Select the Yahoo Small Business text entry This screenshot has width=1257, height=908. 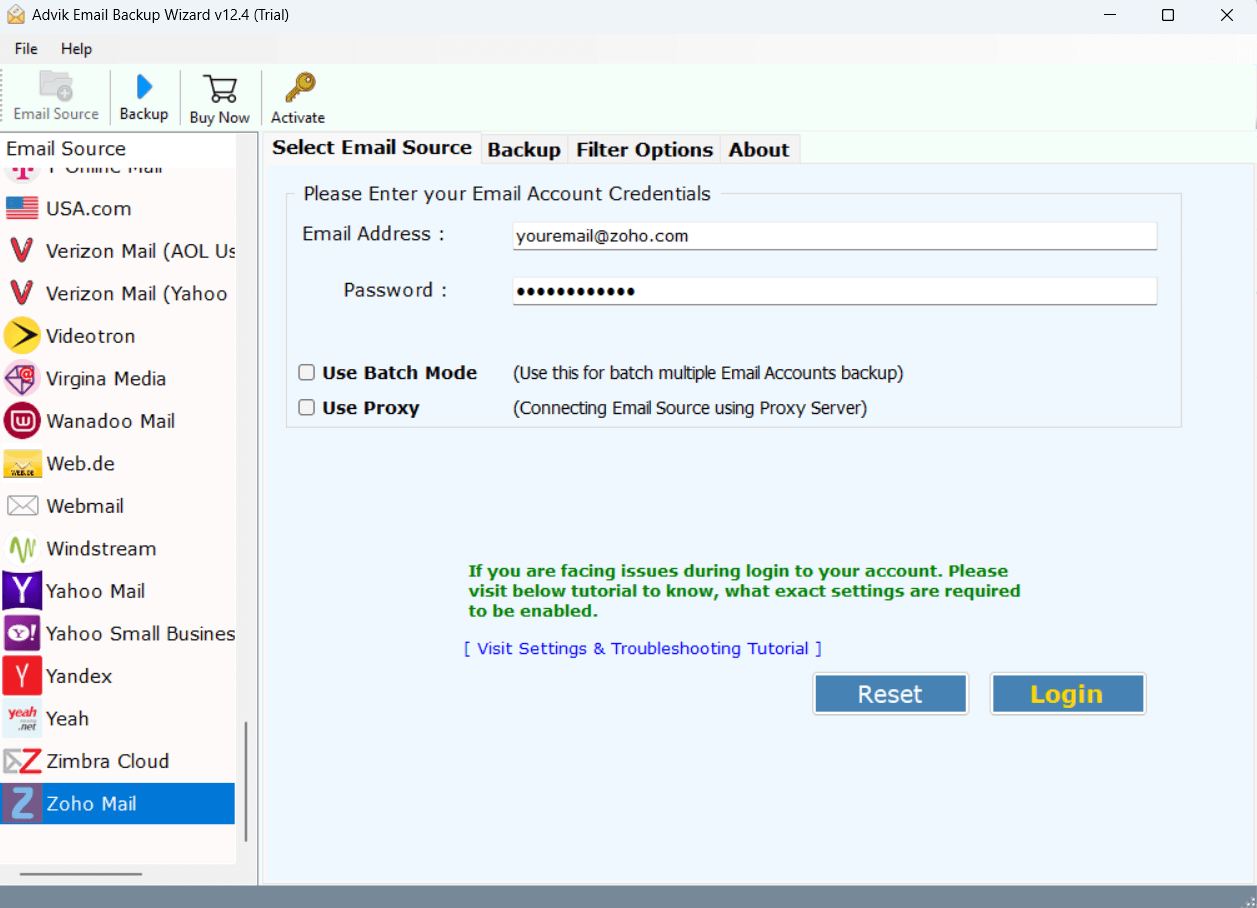click(140, 634)
